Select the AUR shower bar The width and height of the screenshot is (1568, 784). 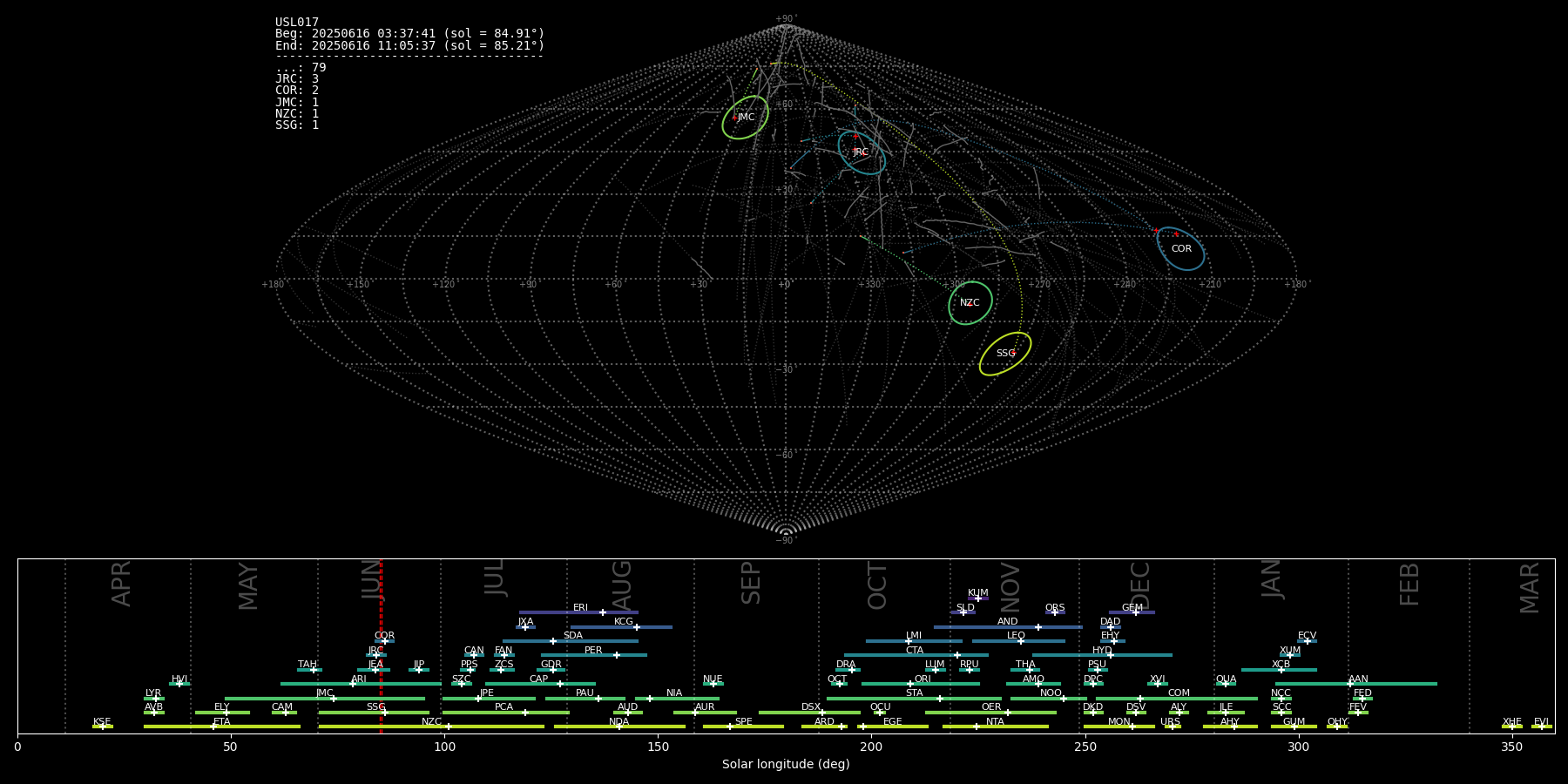click(x=705, y=713)
